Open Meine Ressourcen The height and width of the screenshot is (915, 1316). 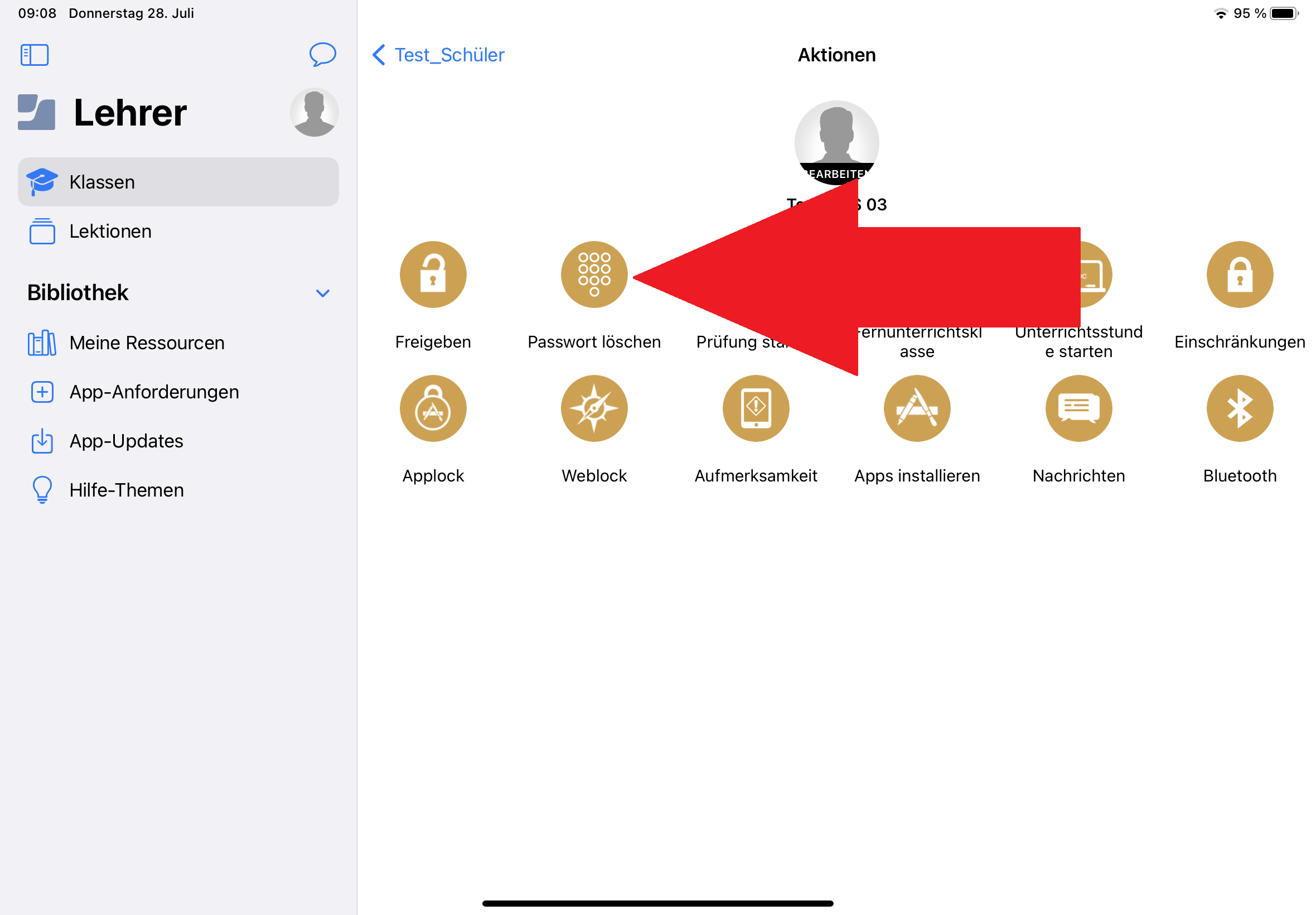(x=178, y=343)
